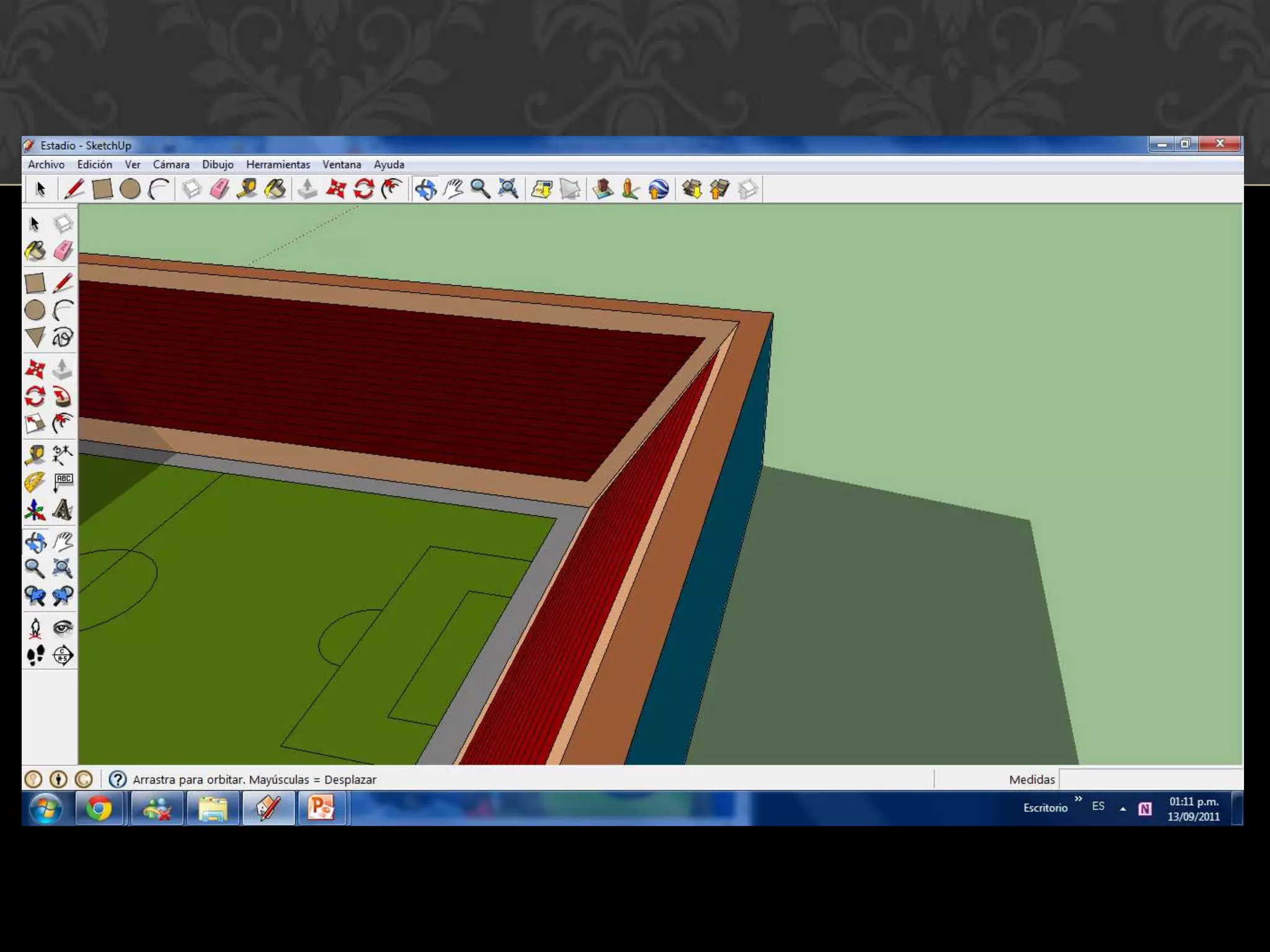
Task: Open the Ventana menu
Action: [x=342, y=164]
